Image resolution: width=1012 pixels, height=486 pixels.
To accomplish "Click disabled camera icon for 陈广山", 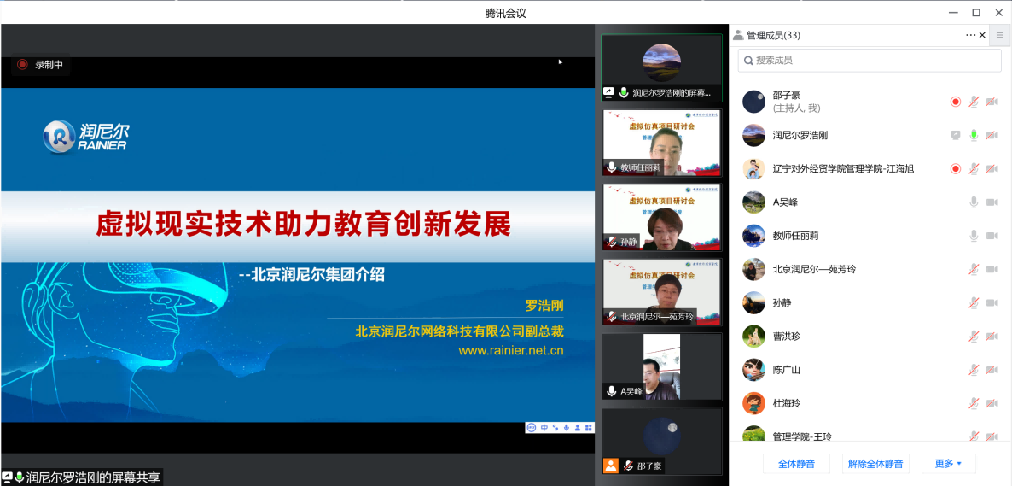I will (992, 370).
